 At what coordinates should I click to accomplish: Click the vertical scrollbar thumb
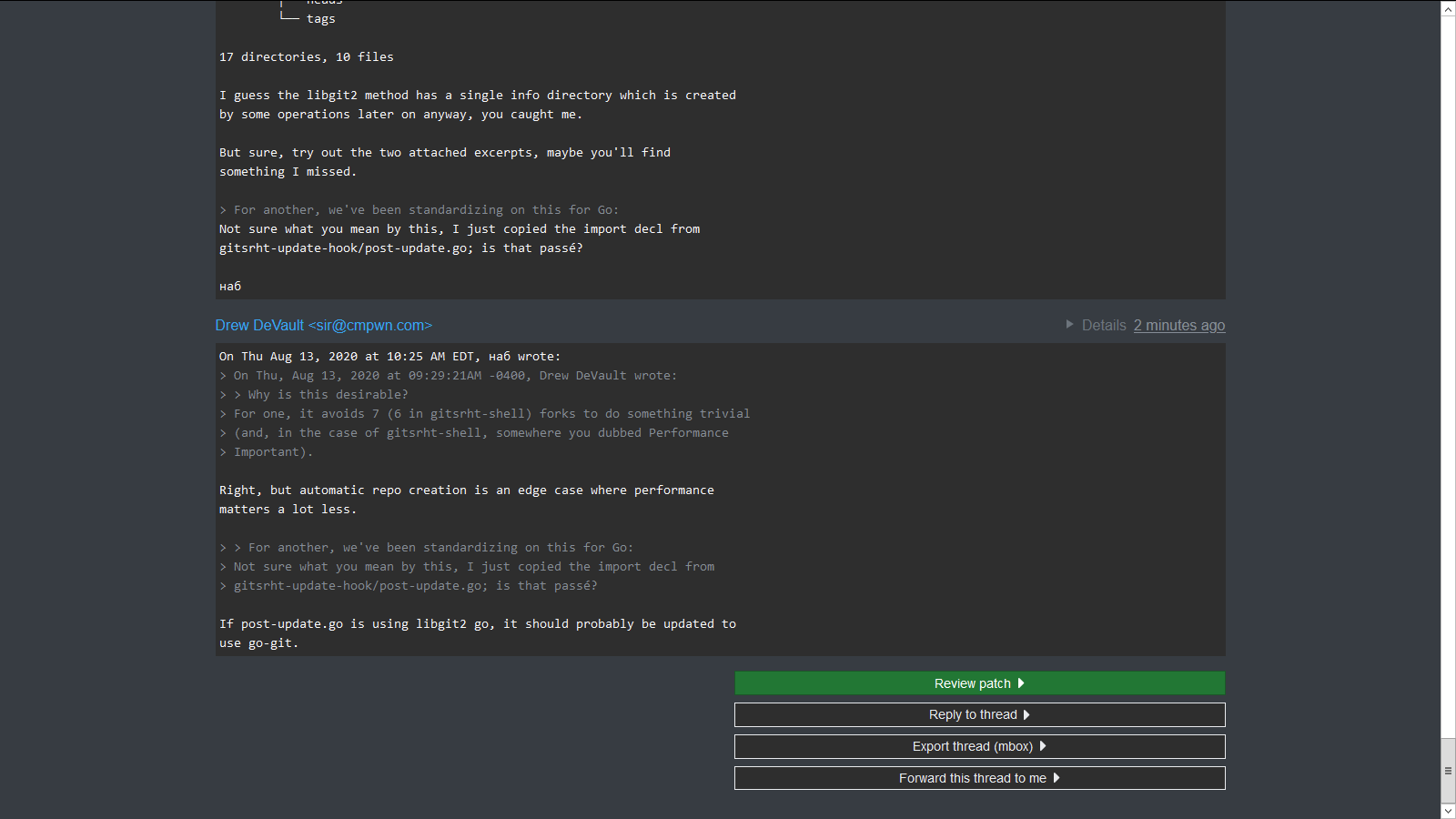tap(1448, 770)
